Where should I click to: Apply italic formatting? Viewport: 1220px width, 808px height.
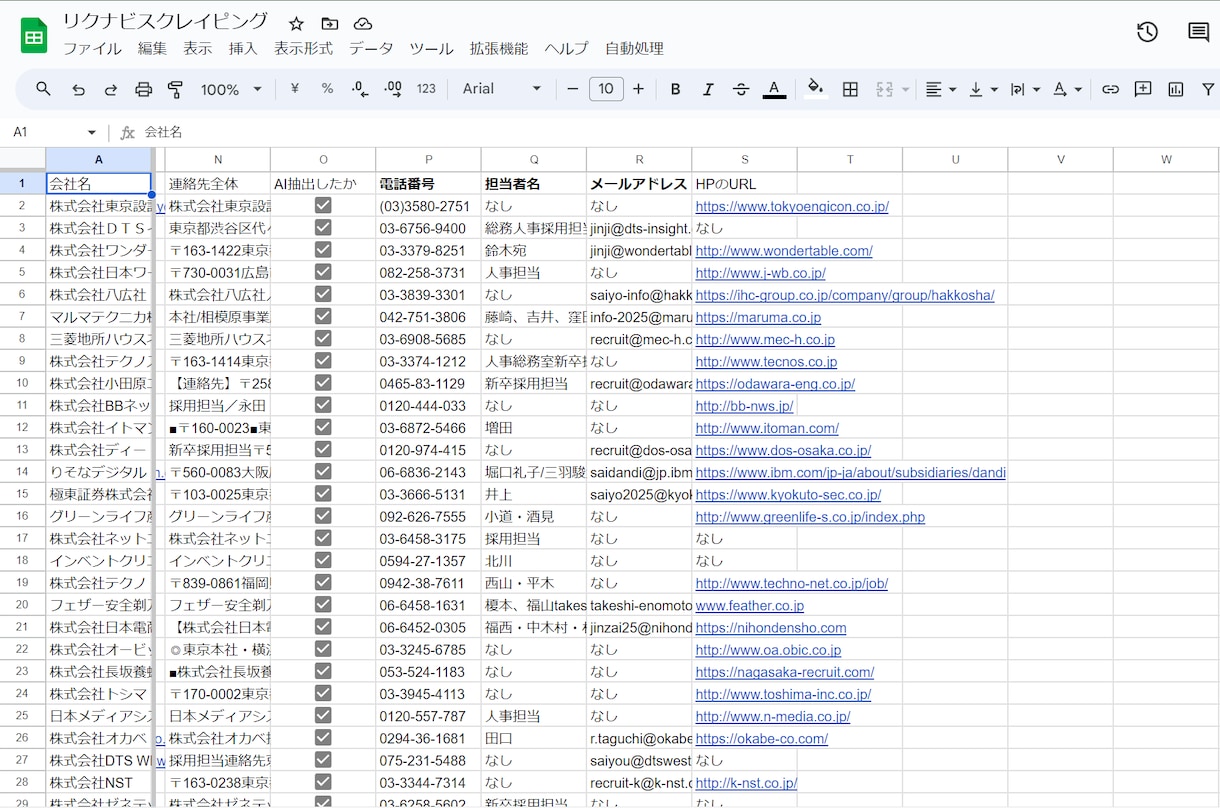tap(708, 89)
